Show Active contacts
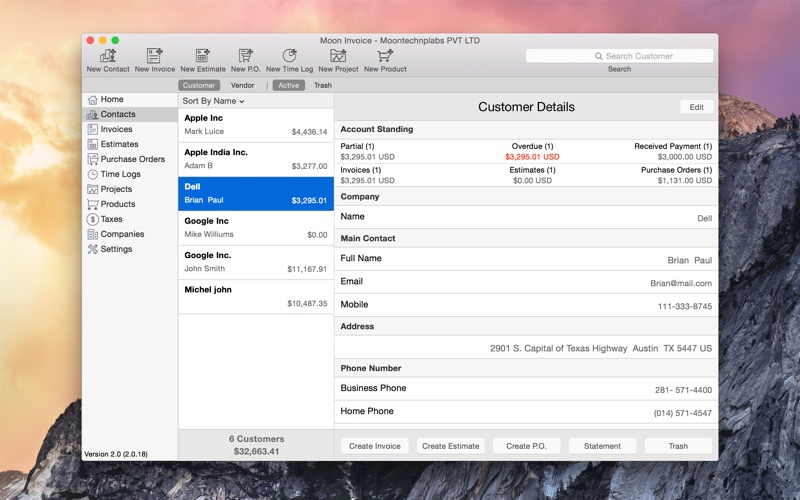 point(288,85)
